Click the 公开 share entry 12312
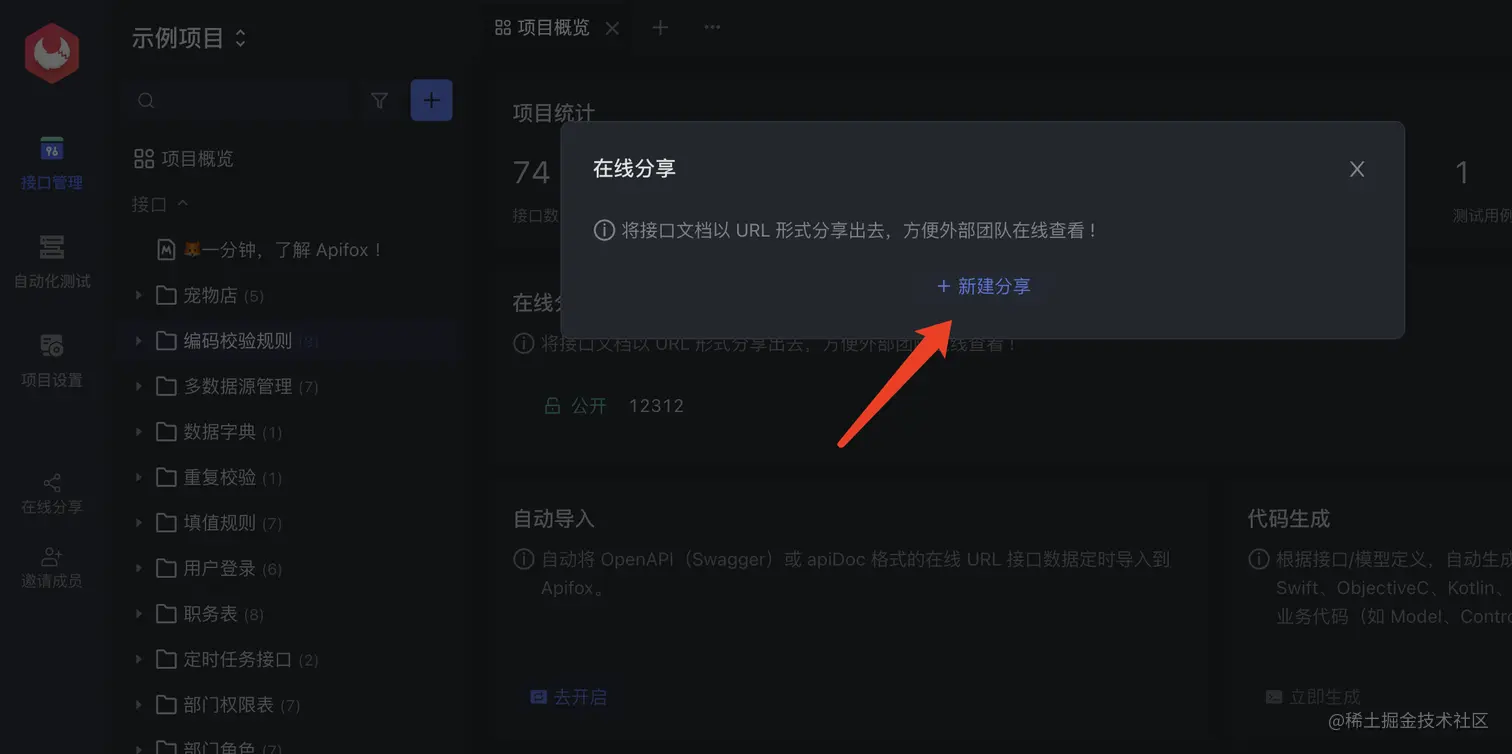This screenshot has width=1512, height=754. click(x=614, y=406)
